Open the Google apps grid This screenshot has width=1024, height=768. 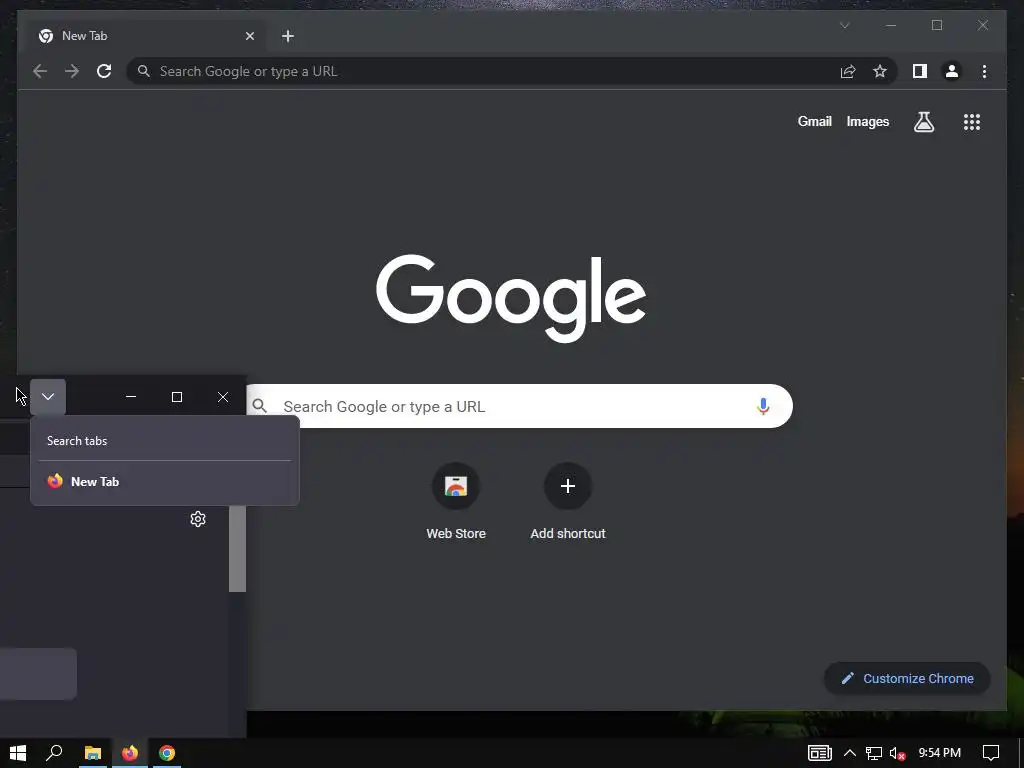point(972,122)
